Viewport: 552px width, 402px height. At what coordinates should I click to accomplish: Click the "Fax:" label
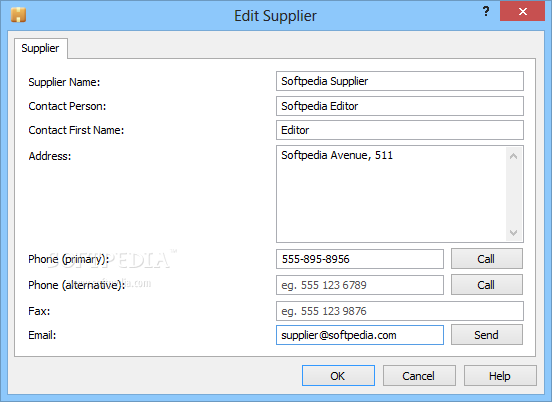point(39,311)
